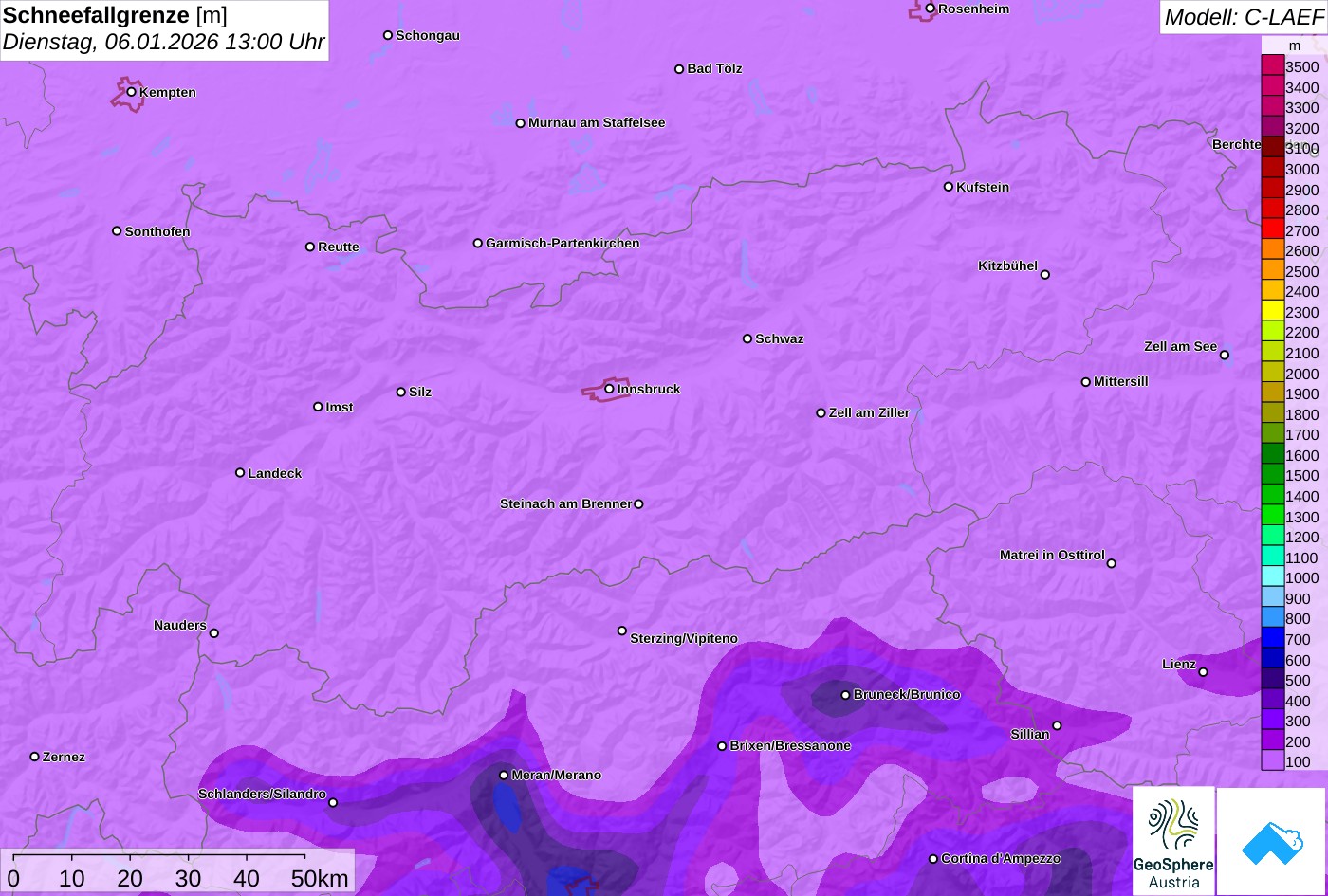1328x896 pixels.
Task: Click the Brixen/Bressanone label
Action: point(790,746)
